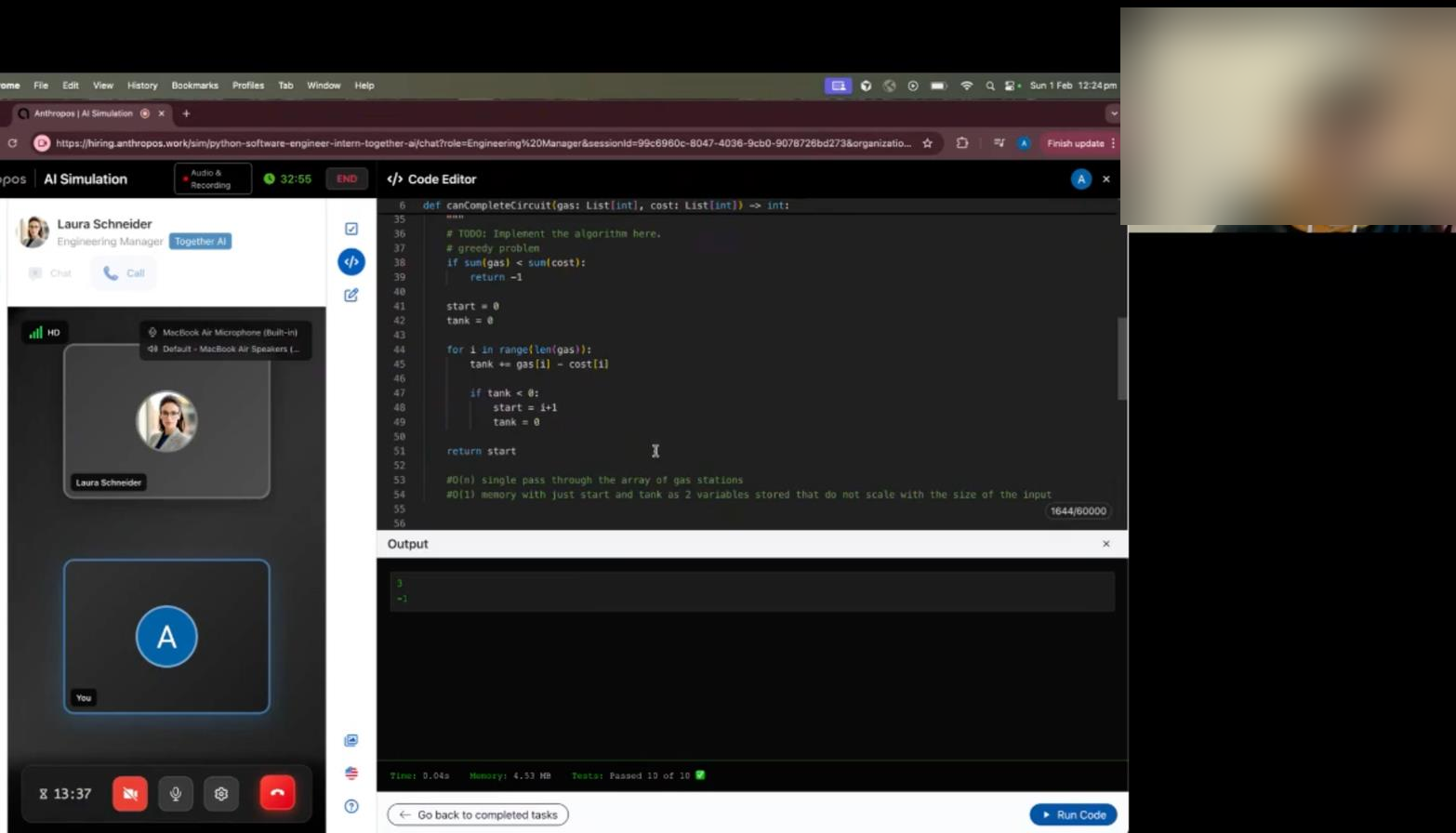
Task: Open the browser extensions puzzle icon
Action: [x=962, y=143]
